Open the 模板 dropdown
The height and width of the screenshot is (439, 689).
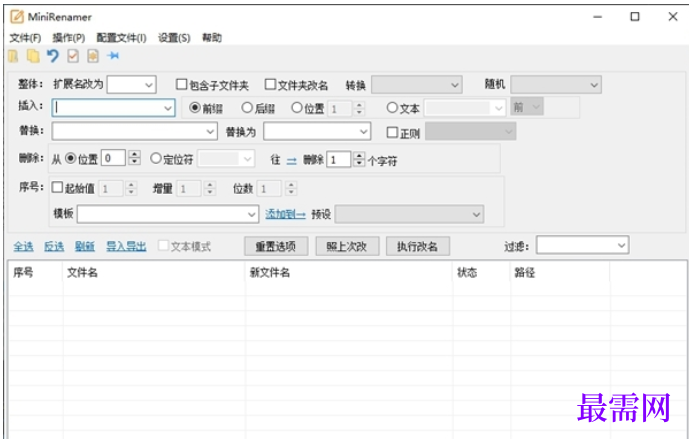pyautogui.click(x=168, y=214)
